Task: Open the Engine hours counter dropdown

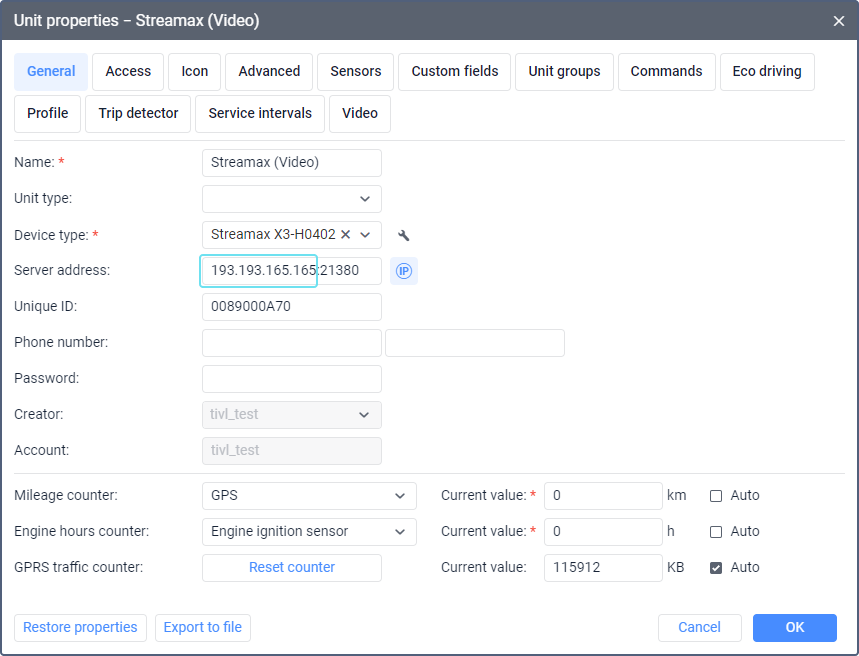Action: (x=400, y=531)
